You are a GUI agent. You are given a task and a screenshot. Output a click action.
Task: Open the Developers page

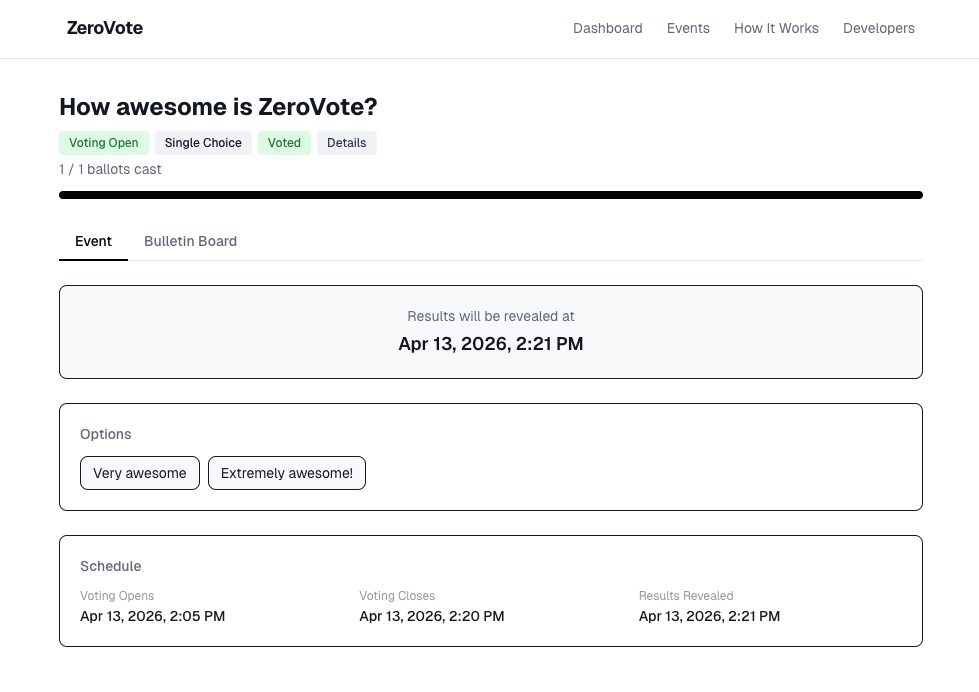point(878,28)
